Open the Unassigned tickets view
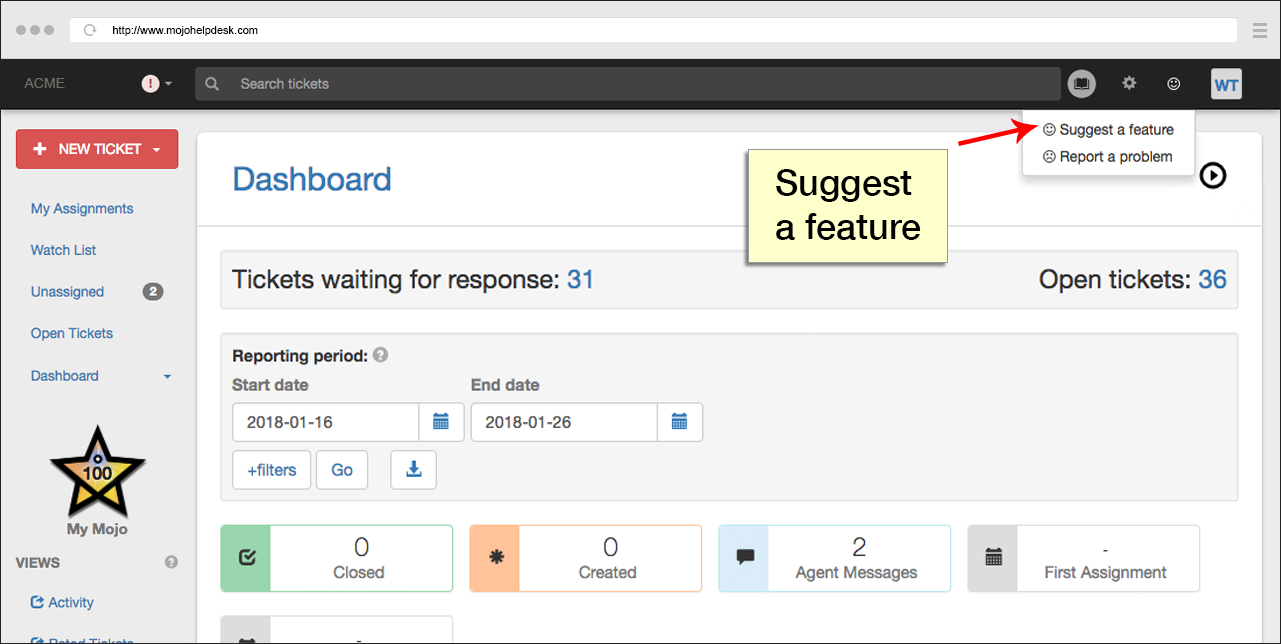Image resolution: width=1281 pixels, height=644 pixels. (67, 291)
